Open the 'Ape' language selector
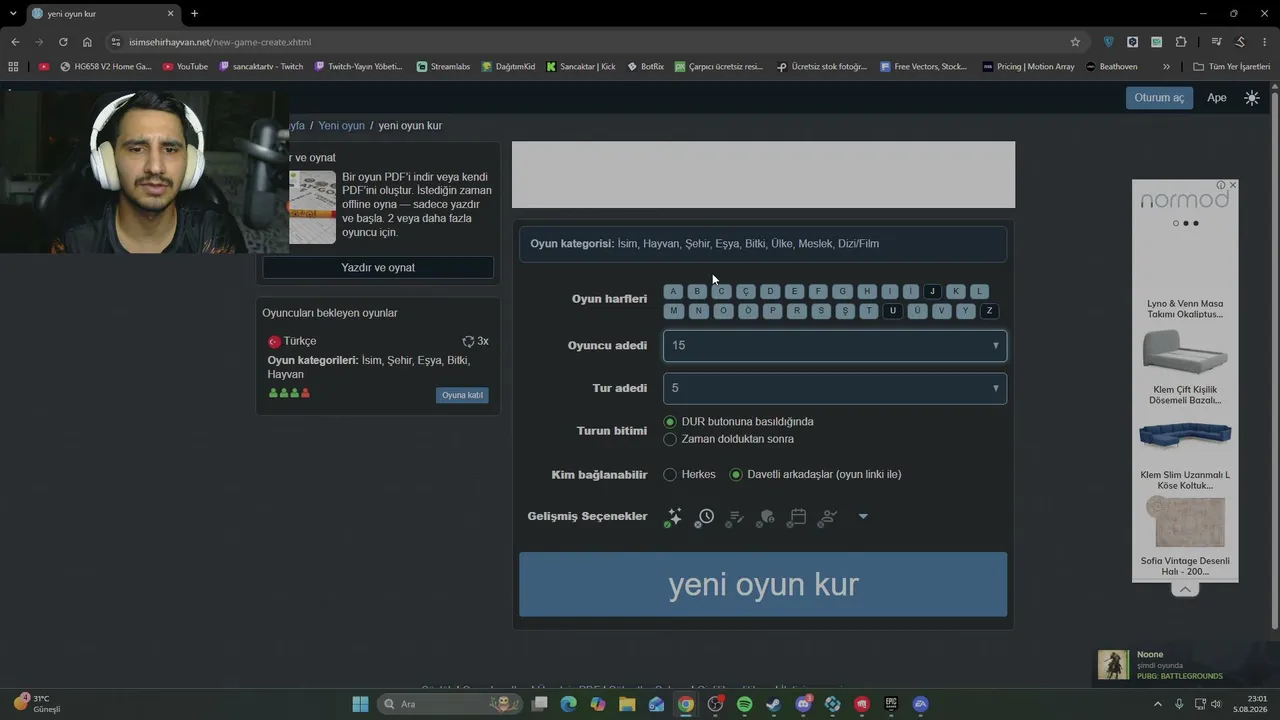1280x720 pixels. point(1217,98)
